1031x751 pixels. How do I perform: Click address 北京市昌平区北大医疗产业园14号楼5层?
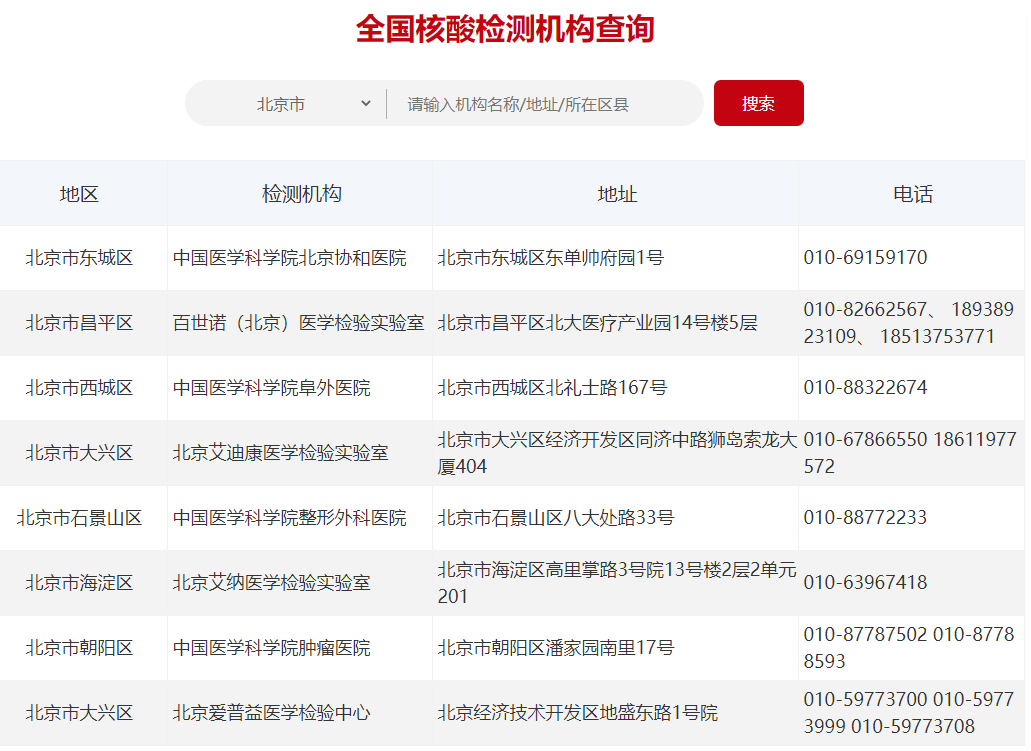point(597,323)
